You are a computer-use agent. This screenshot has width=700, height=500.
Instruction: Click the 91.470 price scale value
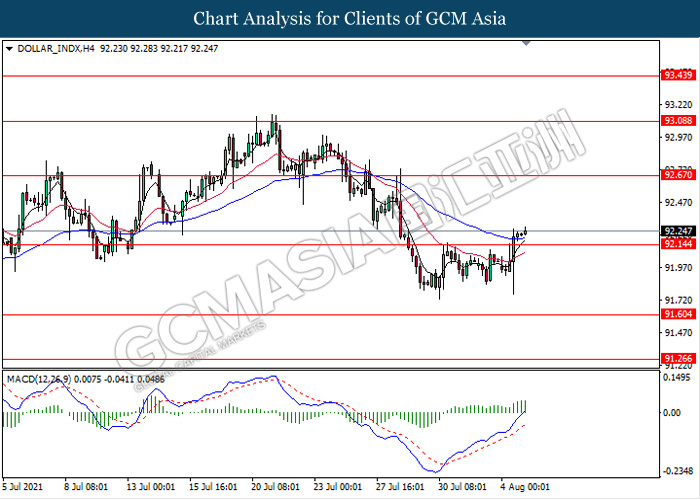pyautogui.click(x=678, y=333)
